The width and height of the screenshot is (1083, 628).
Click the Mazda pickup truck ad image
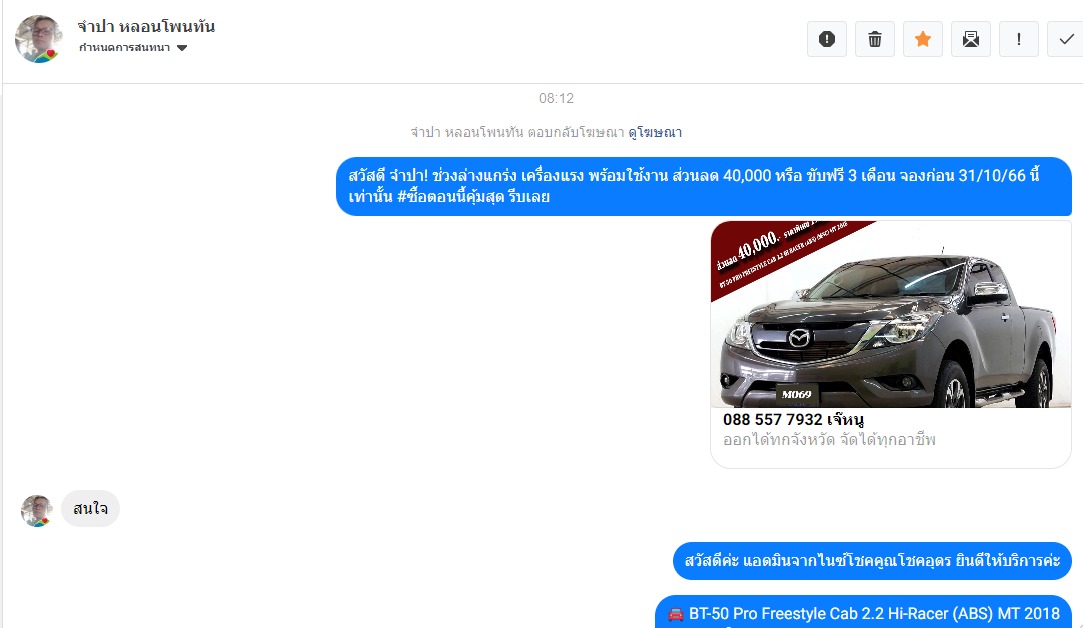(x=891, y=314)
